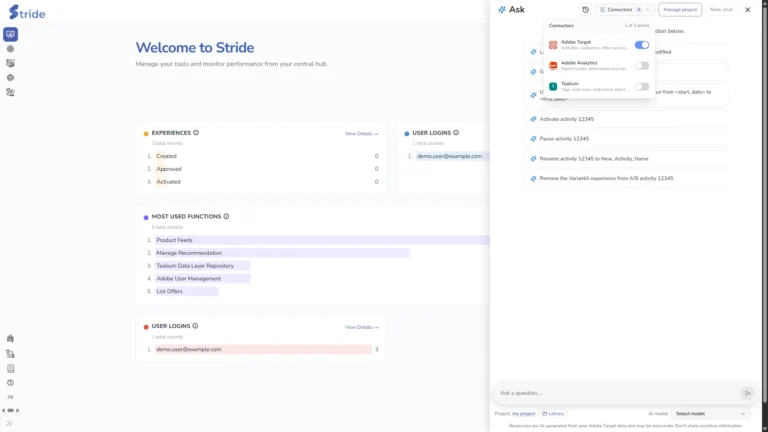768x432 pixels.
Task: Click demo.user@example.com in top User Logins
Action: click(x=450, y=156)
